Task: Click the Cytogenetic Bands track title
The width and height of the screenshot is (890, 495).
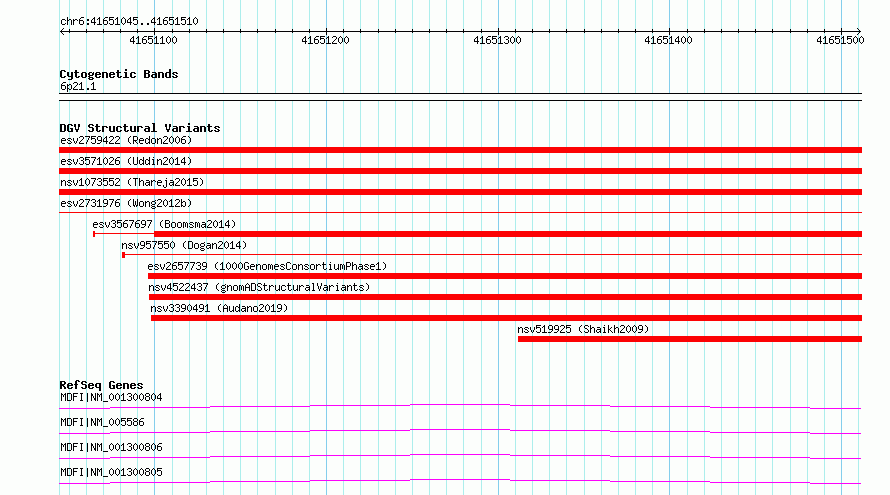Action: coord(119,74)
